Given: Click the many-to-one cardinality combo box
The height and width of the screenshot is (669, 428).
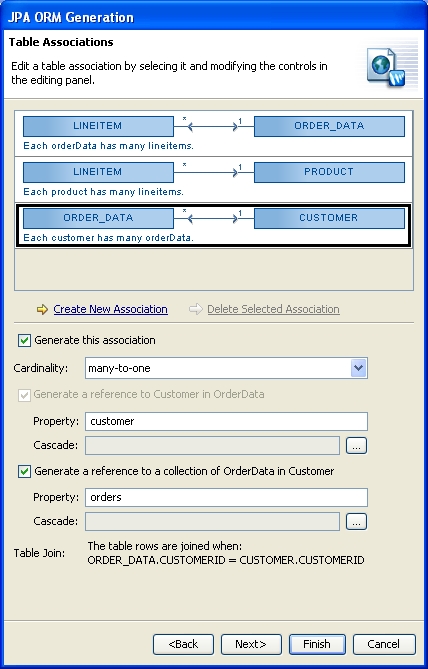Looking at the screenshot, I should coord(226,368).
